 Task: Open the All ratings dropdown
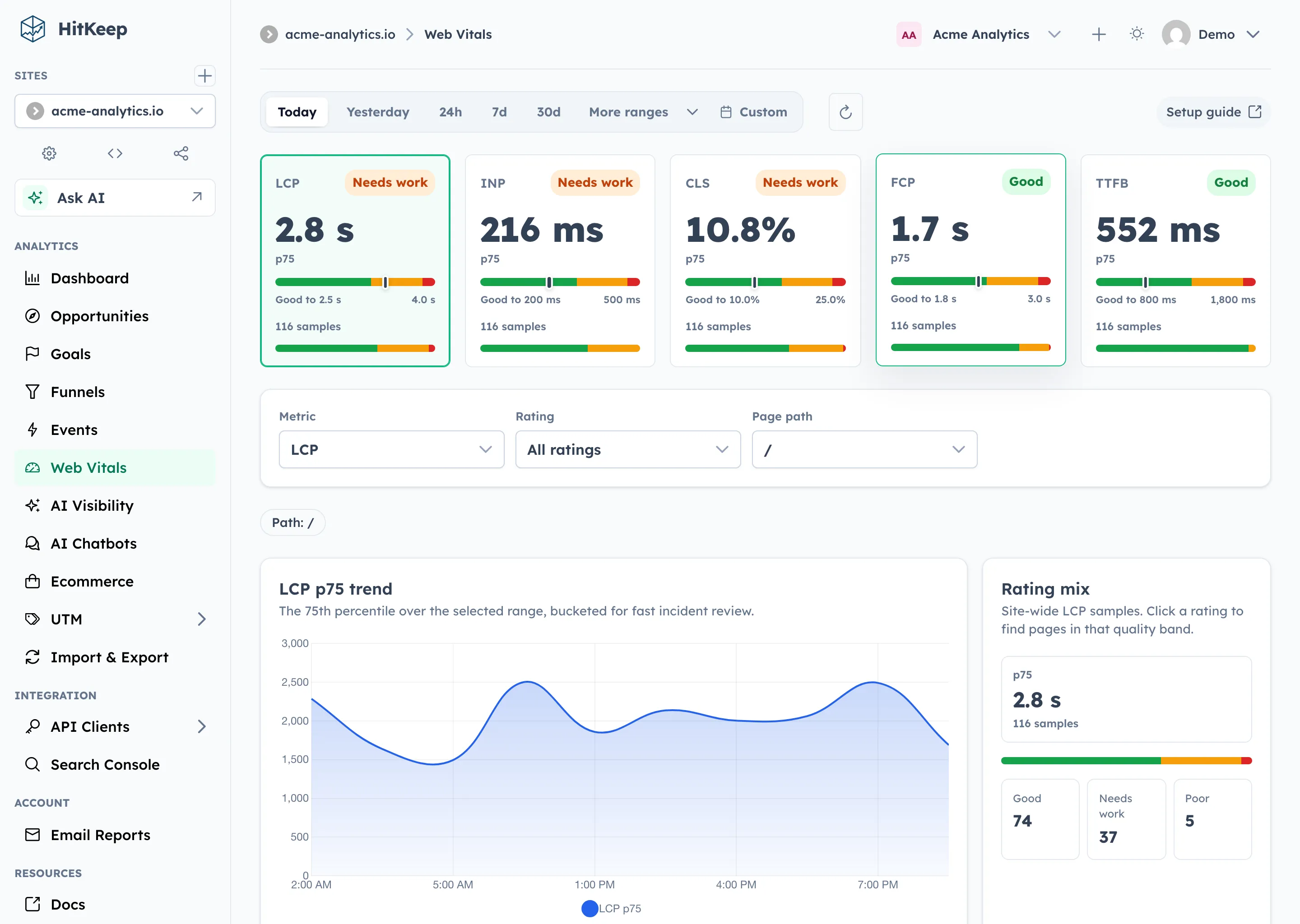coord(628,449)
